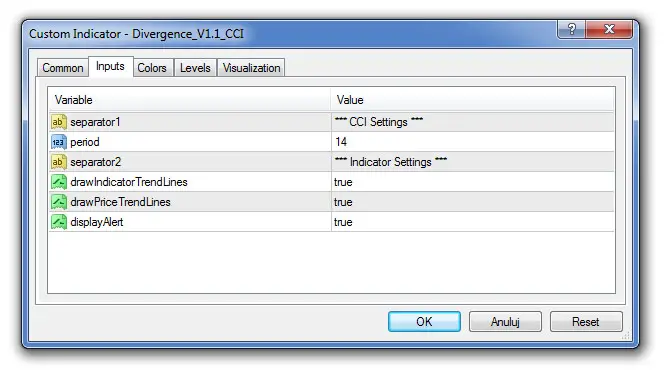Click the period integer type icon
This screenshot has height=375, width=664.
(x=58, y=142)
